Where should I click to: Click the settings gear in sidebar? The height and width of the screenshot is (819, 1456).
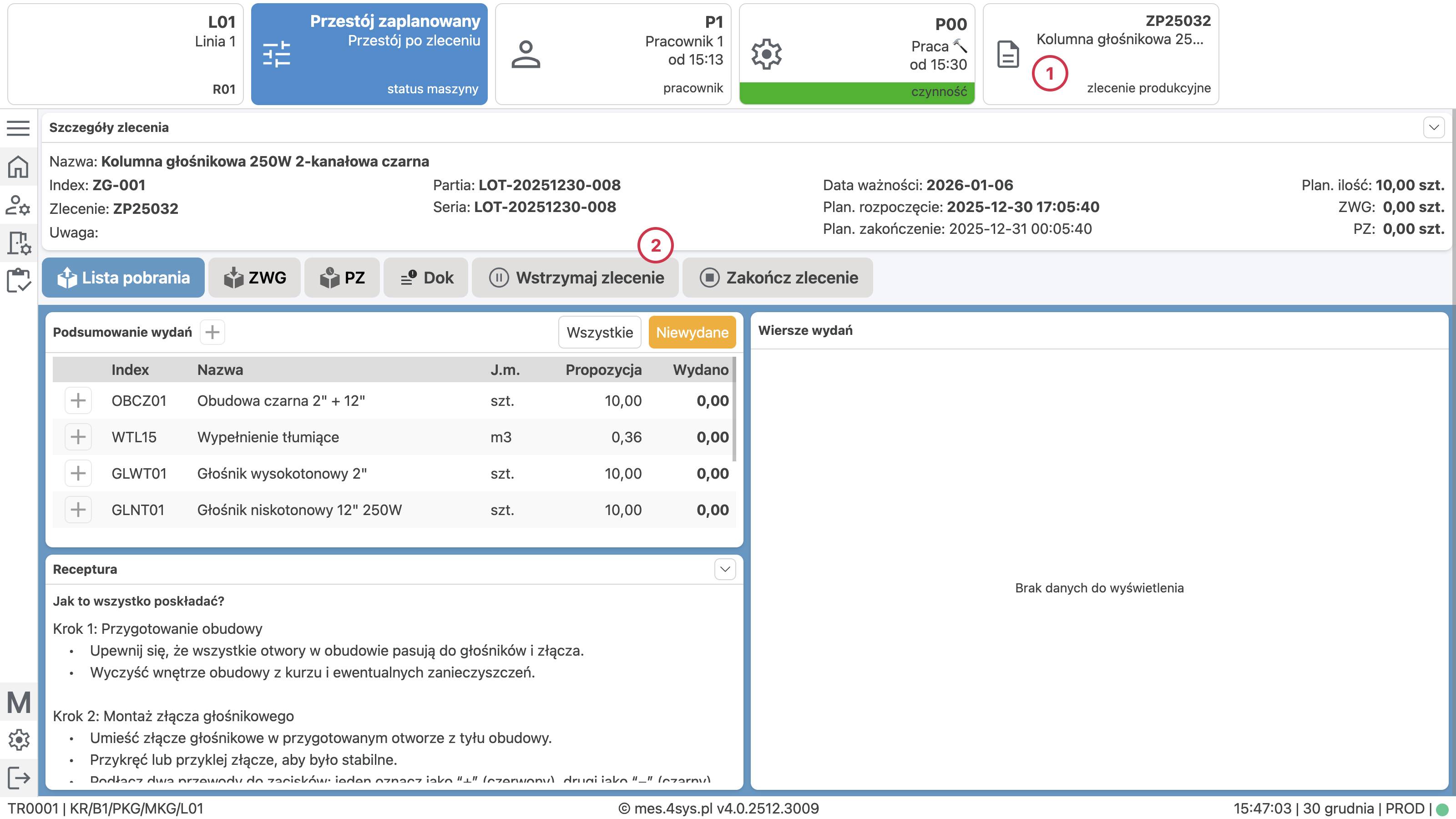pos(18,739)
